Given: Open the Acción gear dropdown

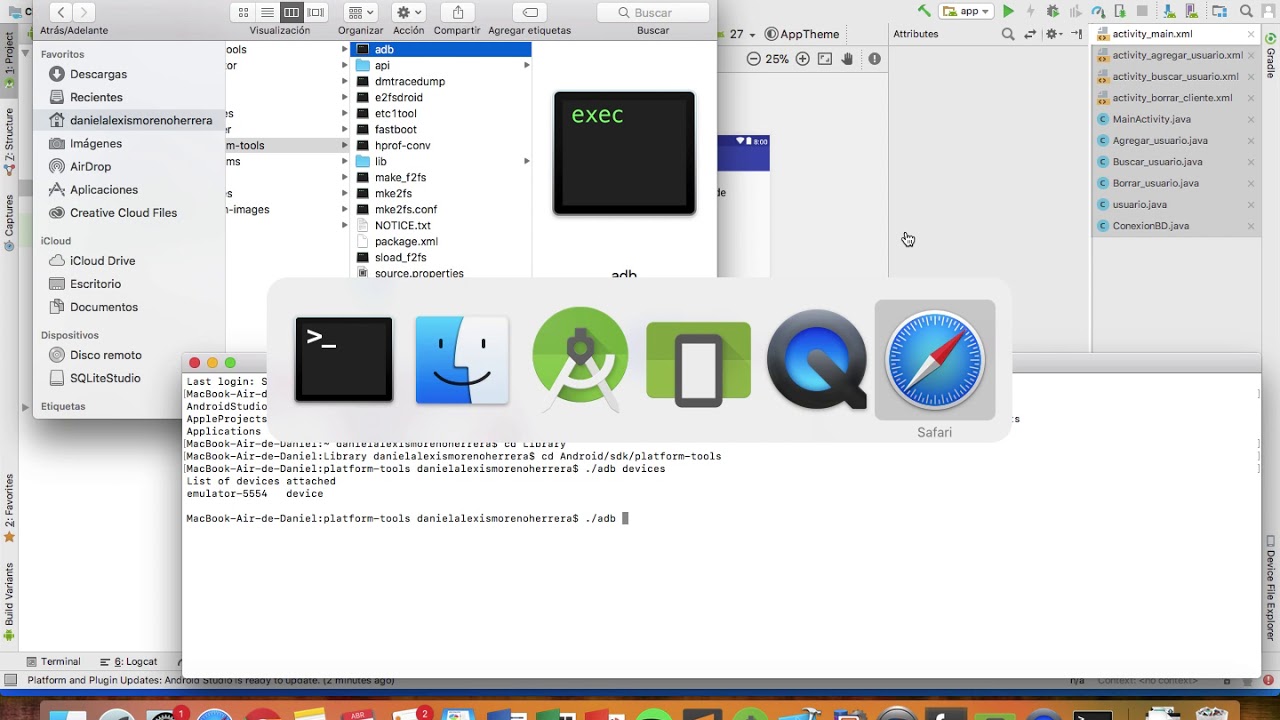Looking at the screenshot, I should tap(408, 12).
